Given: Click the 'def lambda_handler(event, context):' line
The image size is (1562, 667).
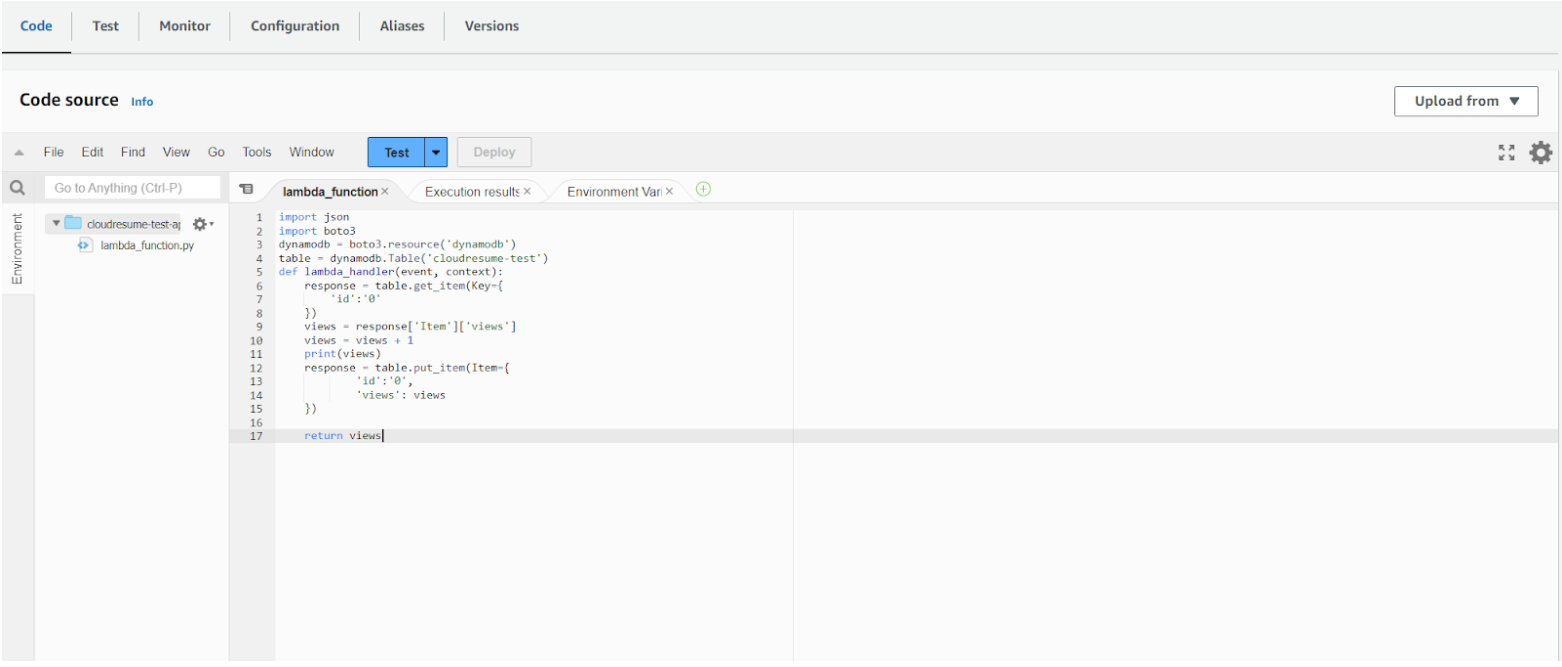Looking at the screenshot, I should pyautogui.click(x=391, y=272).
